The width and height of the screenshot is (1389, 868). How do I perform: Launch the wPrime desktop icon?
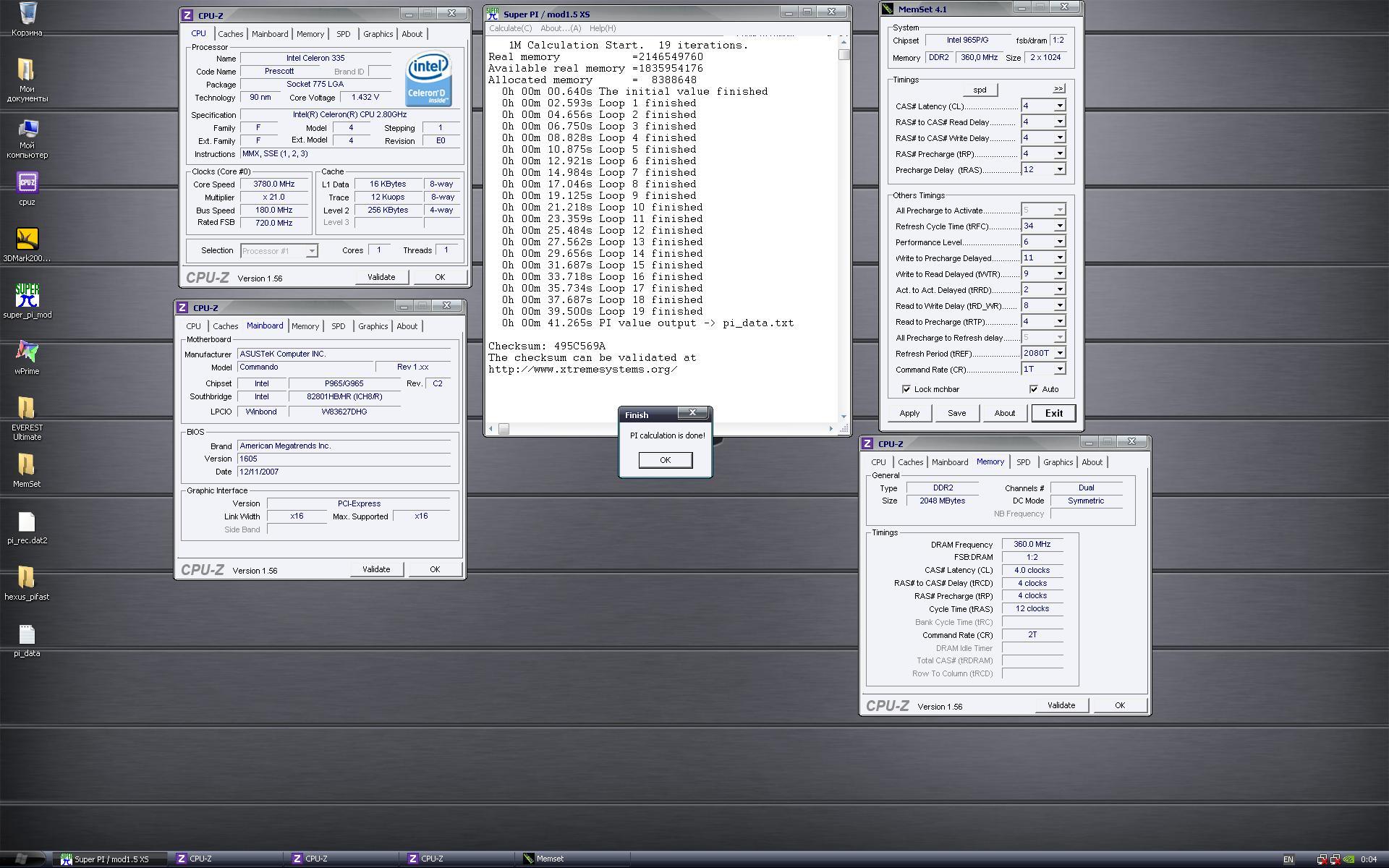[x=27, y=358]
